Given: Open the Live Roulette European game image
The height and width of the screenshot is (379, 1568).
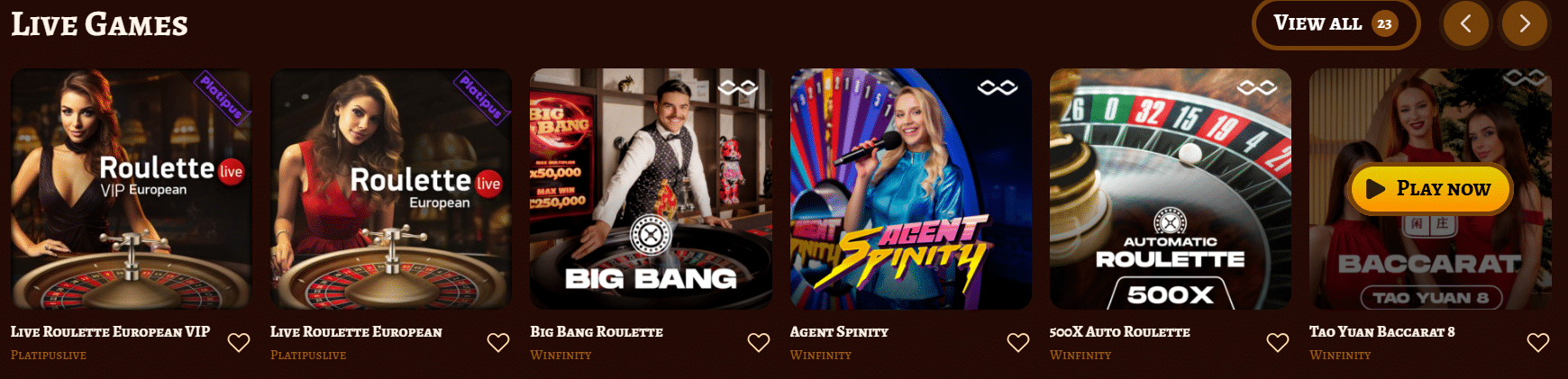Looking at the screenshot, I should tap(391, 189).
